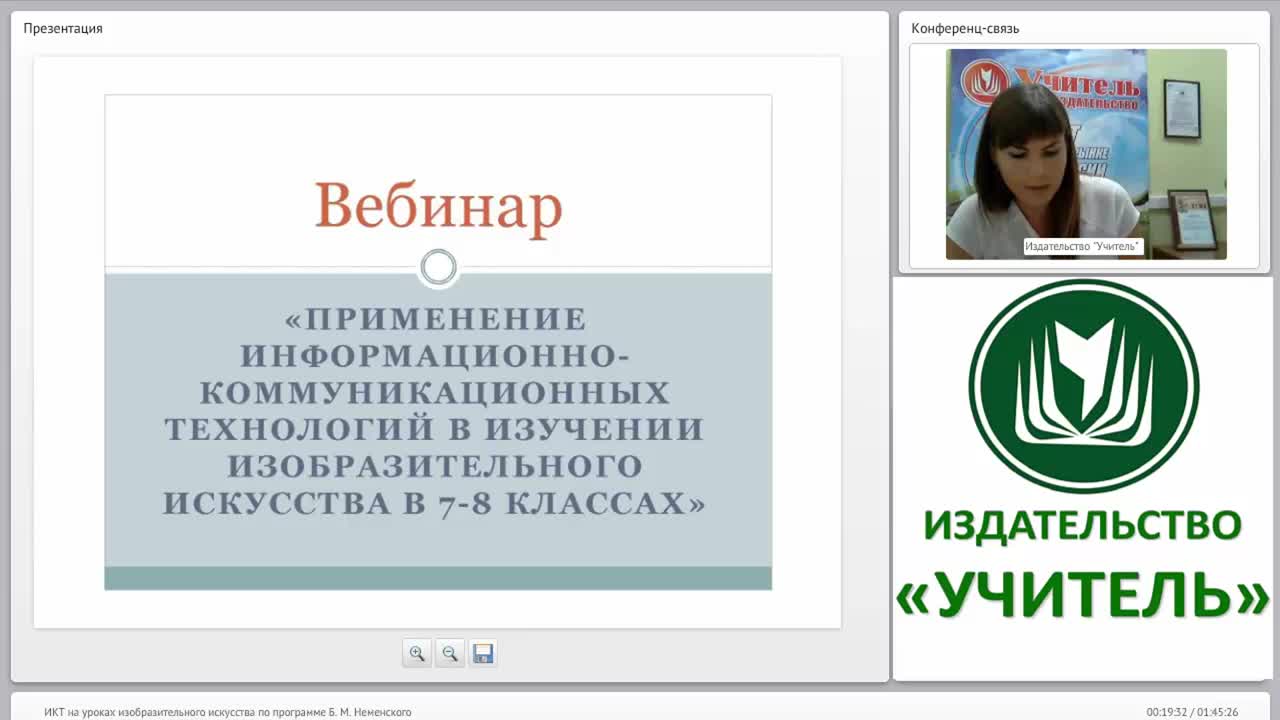Click the webinar title ИКТ на уроках изобразительного искусства
This screenshot has width=1280, height=720.
228,712
